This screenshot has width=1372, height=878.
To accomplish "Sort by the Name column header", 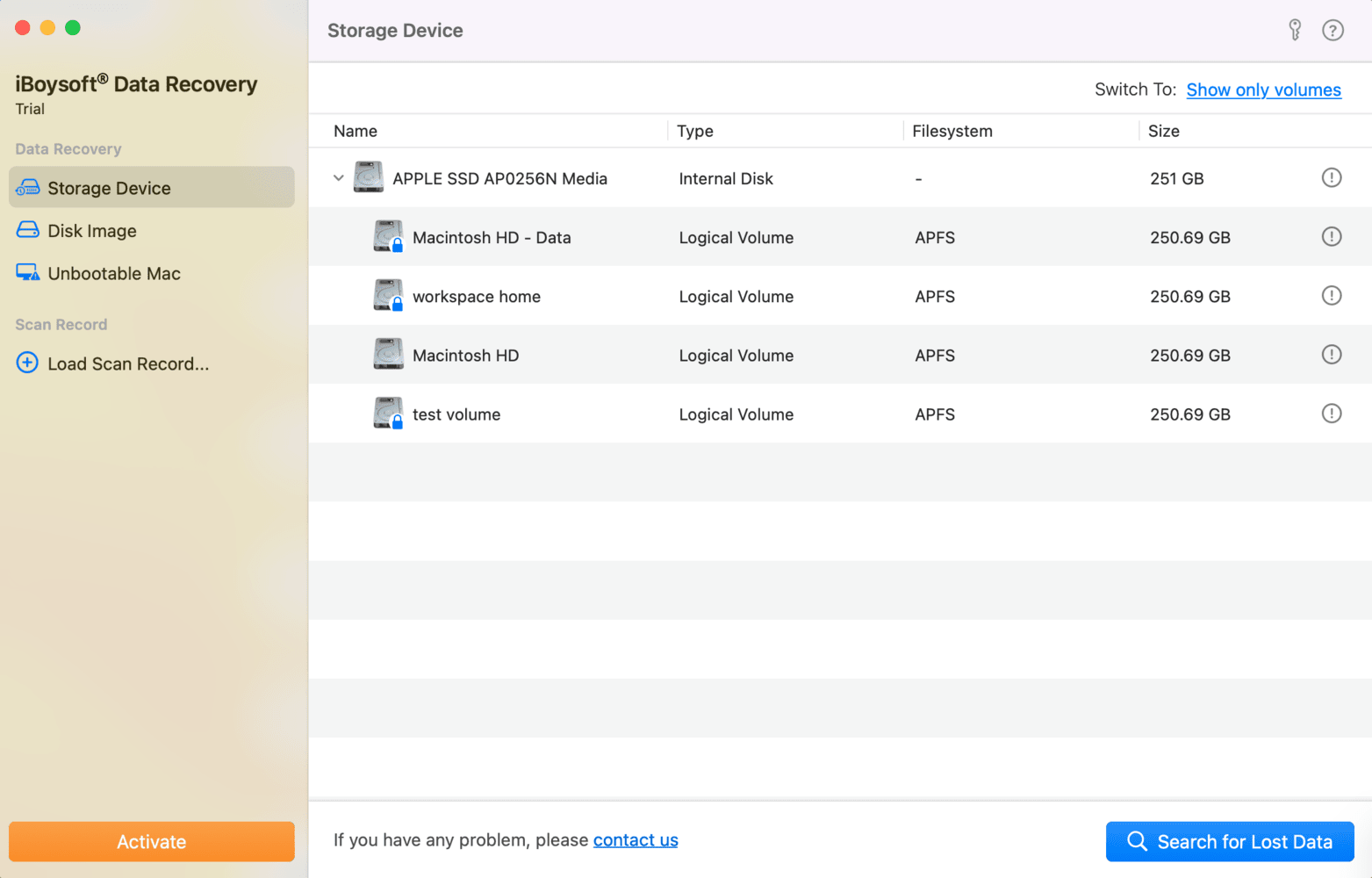I will click(x=356, y=131).
